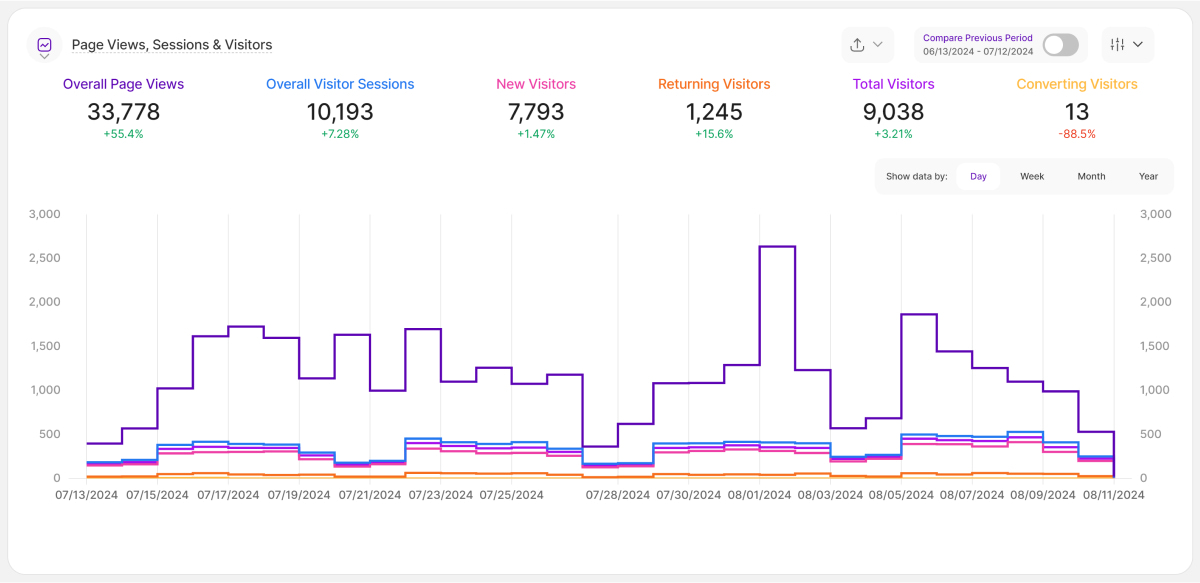This screenshot has height=583, width=1200.
Task: Click the filter sliders icon
Action: pos(1118,45)
